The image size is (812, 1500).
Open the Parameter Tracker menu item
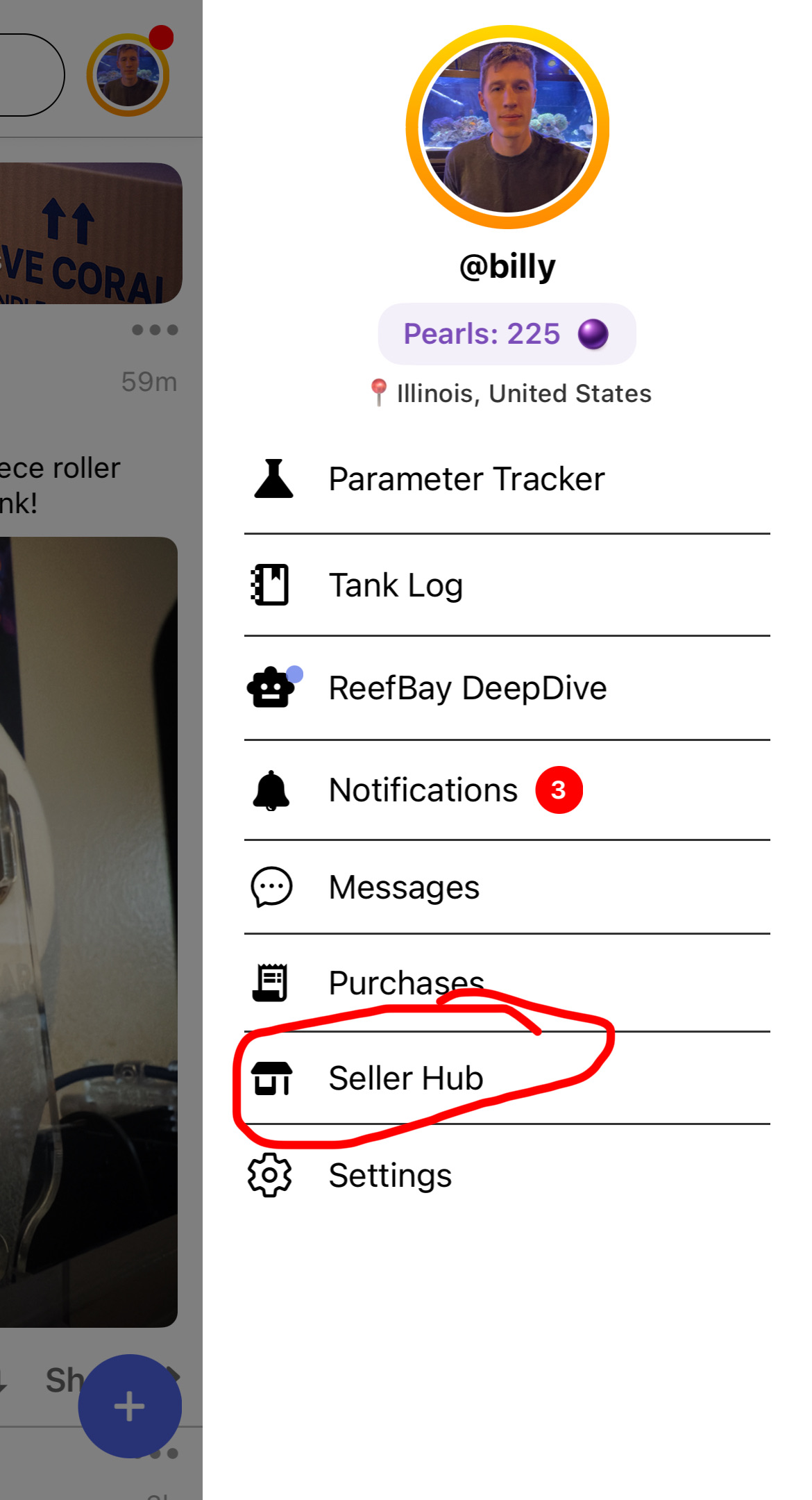507,479
